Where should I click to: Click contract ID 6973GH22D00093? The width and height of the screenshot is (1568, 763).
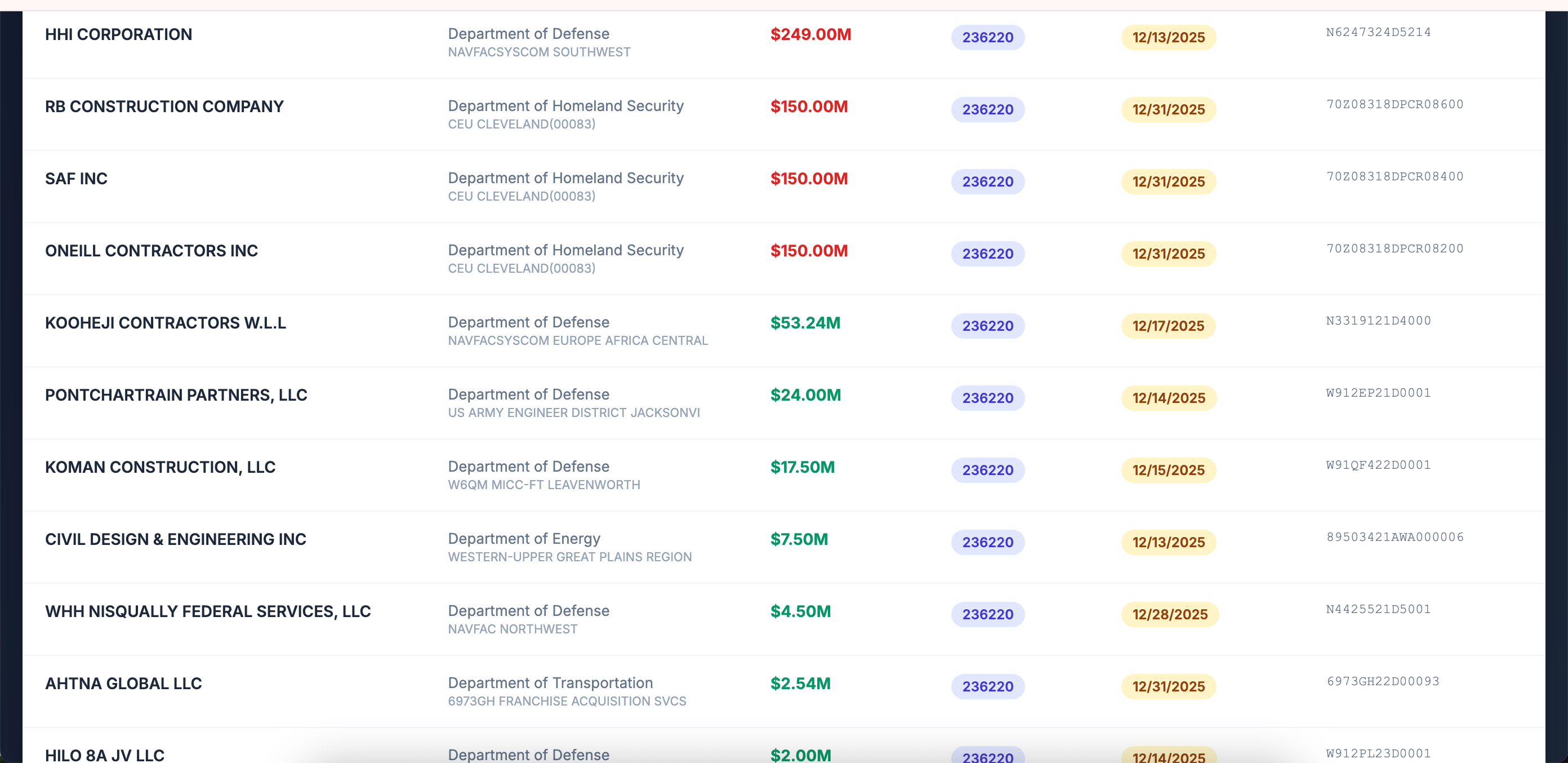[x=1382, y=681]
